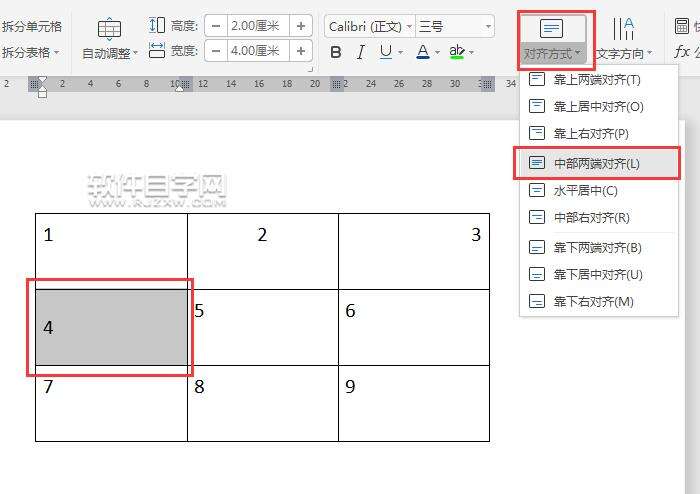The height and width of the screenshot is (494, 700).
Task: Select 靠下右对齐(M) alignment option
Action: coord(599,302)
